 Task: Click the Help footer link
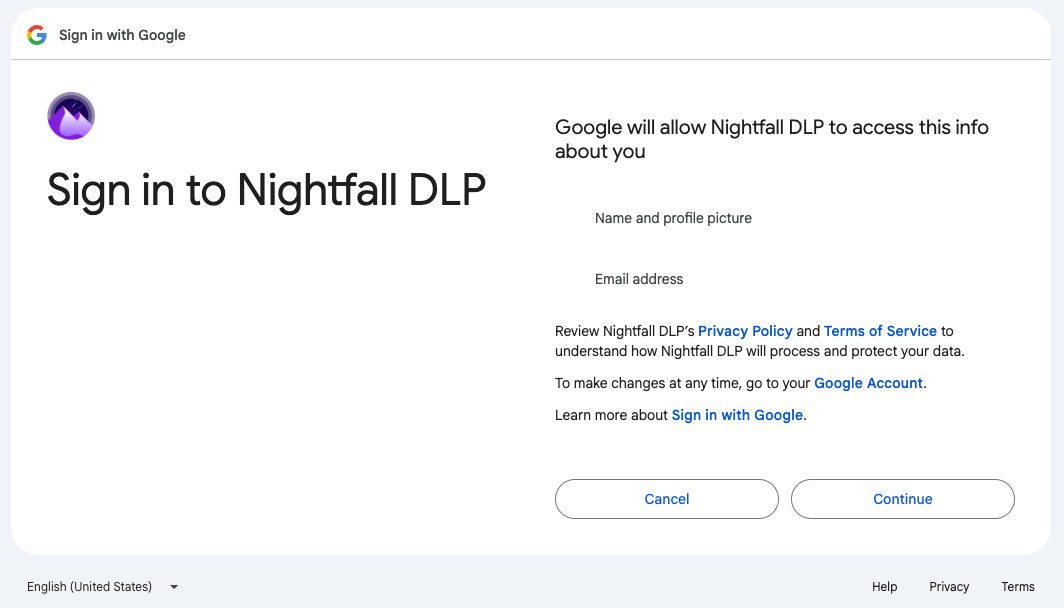884,586
